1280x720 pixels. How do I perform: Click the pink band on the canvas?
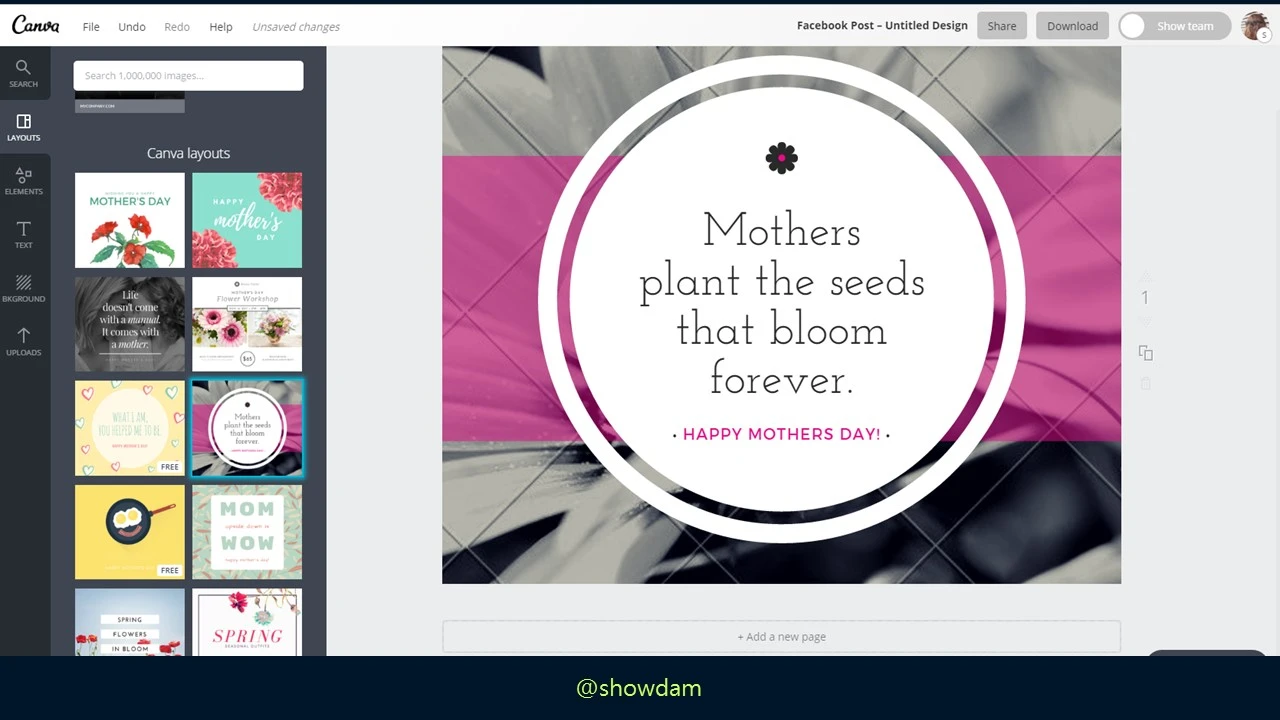click(490, 298)
